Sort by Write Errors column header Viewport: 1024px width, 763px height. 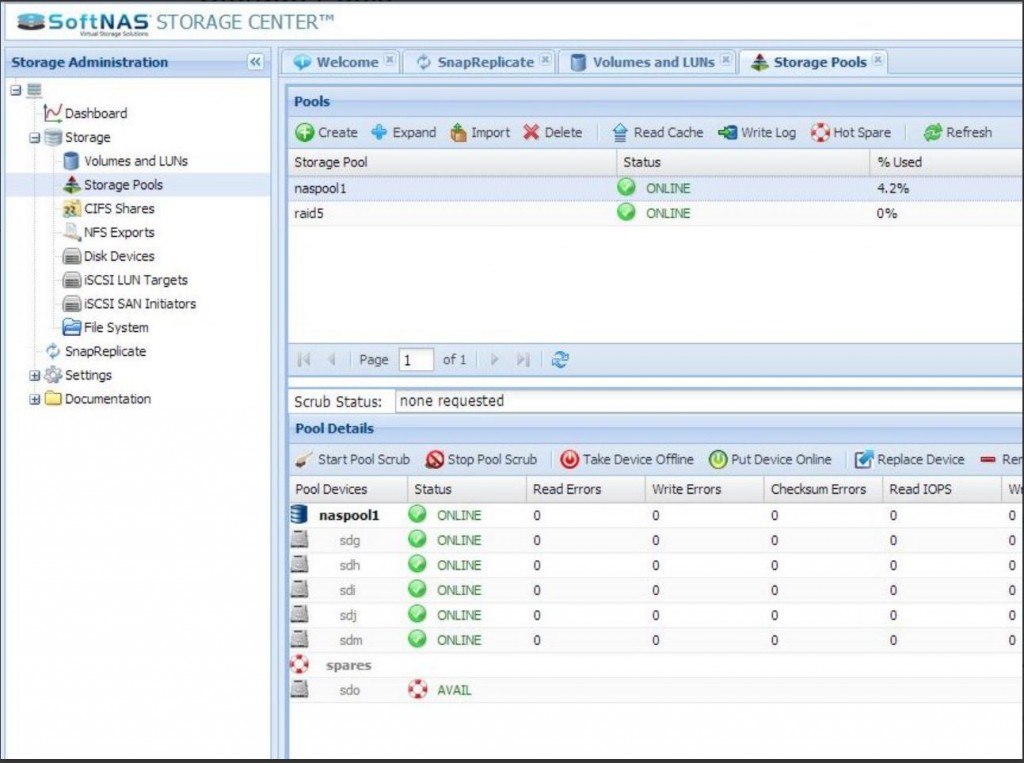(x=704, y=489)
